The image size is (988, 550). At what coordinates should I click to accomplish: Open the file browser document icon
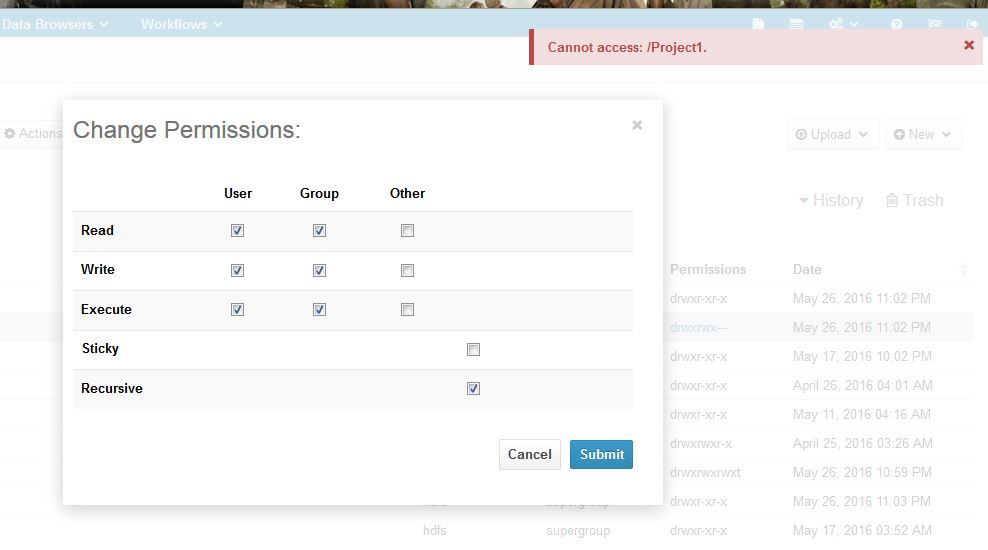point(759,24)
